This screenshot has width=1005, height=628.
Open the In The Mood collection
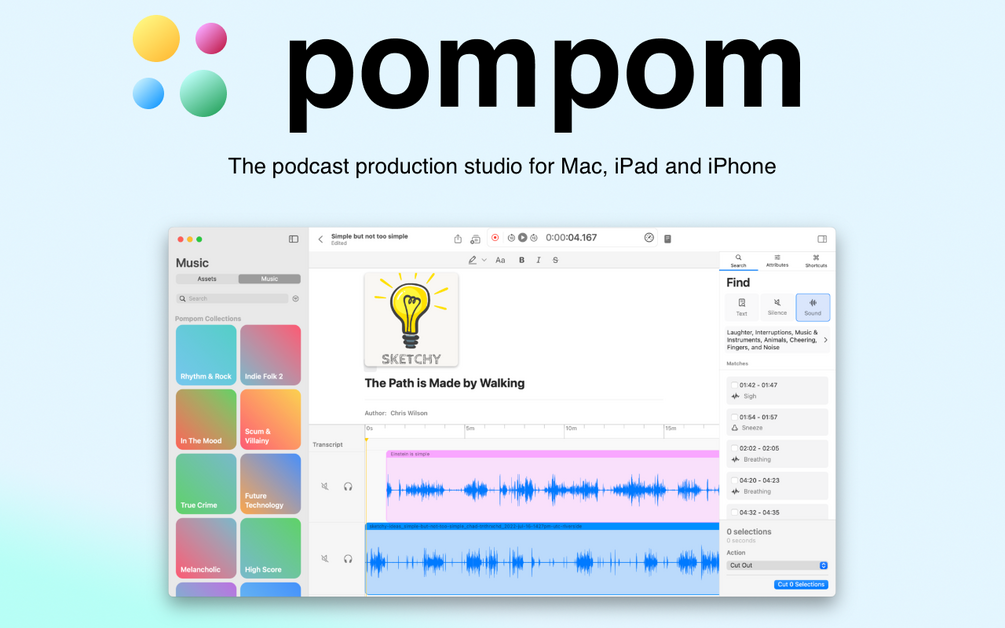[206, 419]
